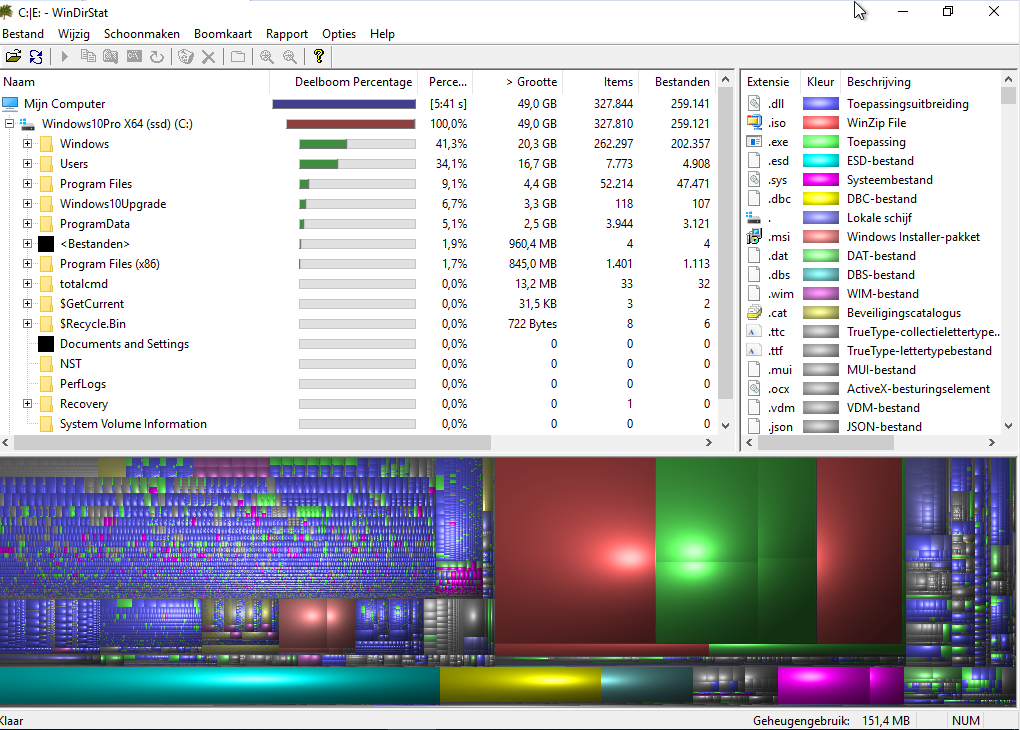The image size is (1020, 730).
Task: Expand the Program Files (x86) folder
Action: [x=28, y=264]
